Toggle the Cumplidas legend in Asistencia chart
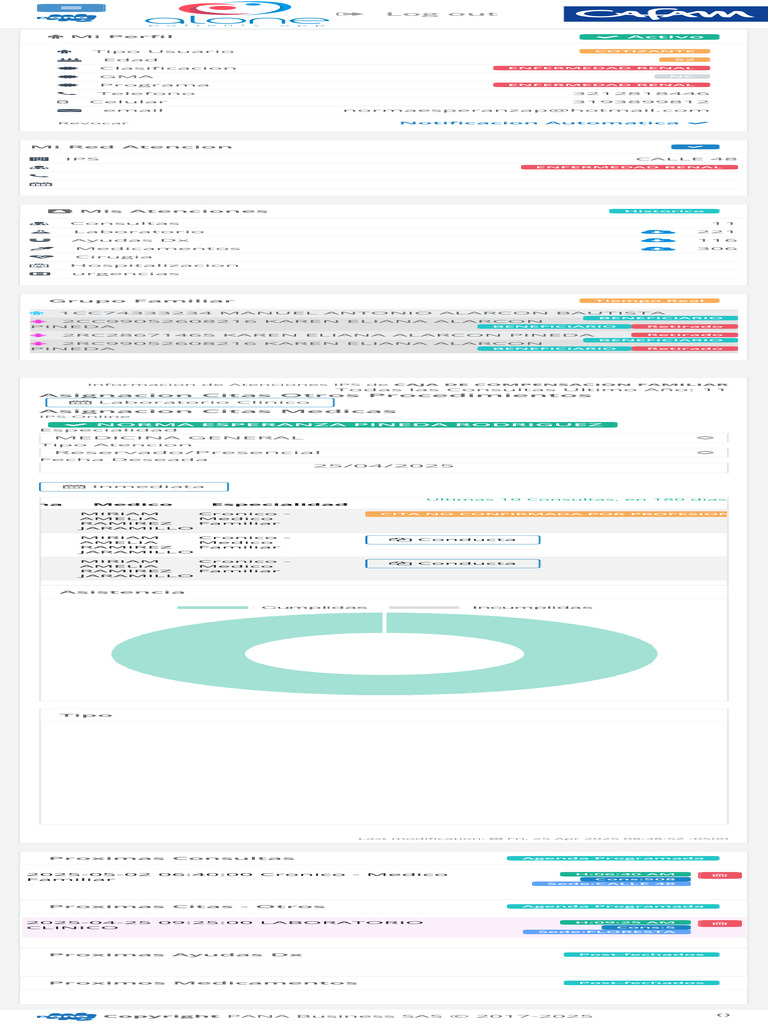This screenshot has width=768, height=1024. coord(271,607)
